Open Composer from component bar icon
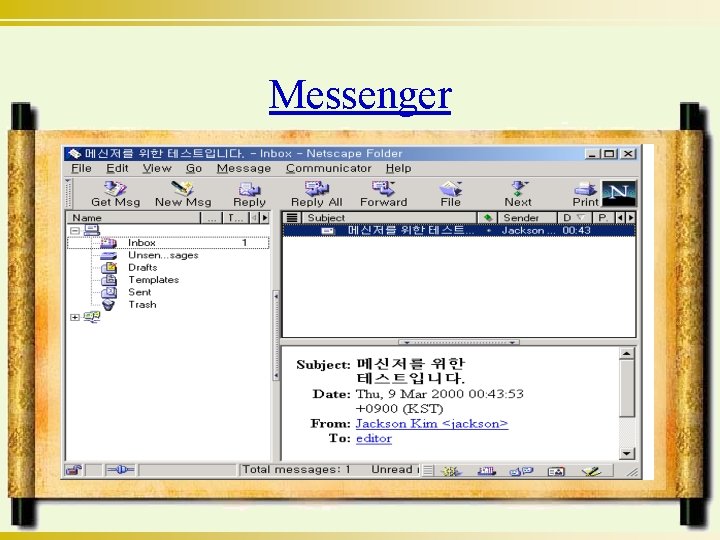The height and width of the screenshot is (540, 720). (x=591, y=471)
